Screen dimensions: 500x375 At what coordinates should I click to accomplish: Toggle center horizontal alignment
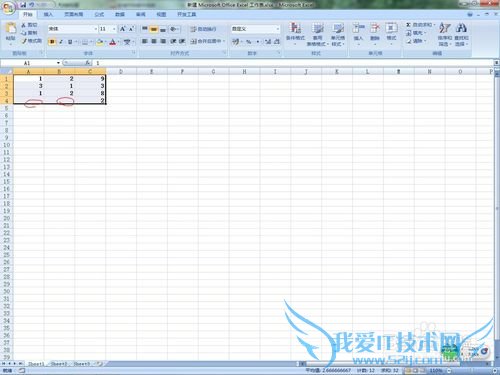point(154,41)
